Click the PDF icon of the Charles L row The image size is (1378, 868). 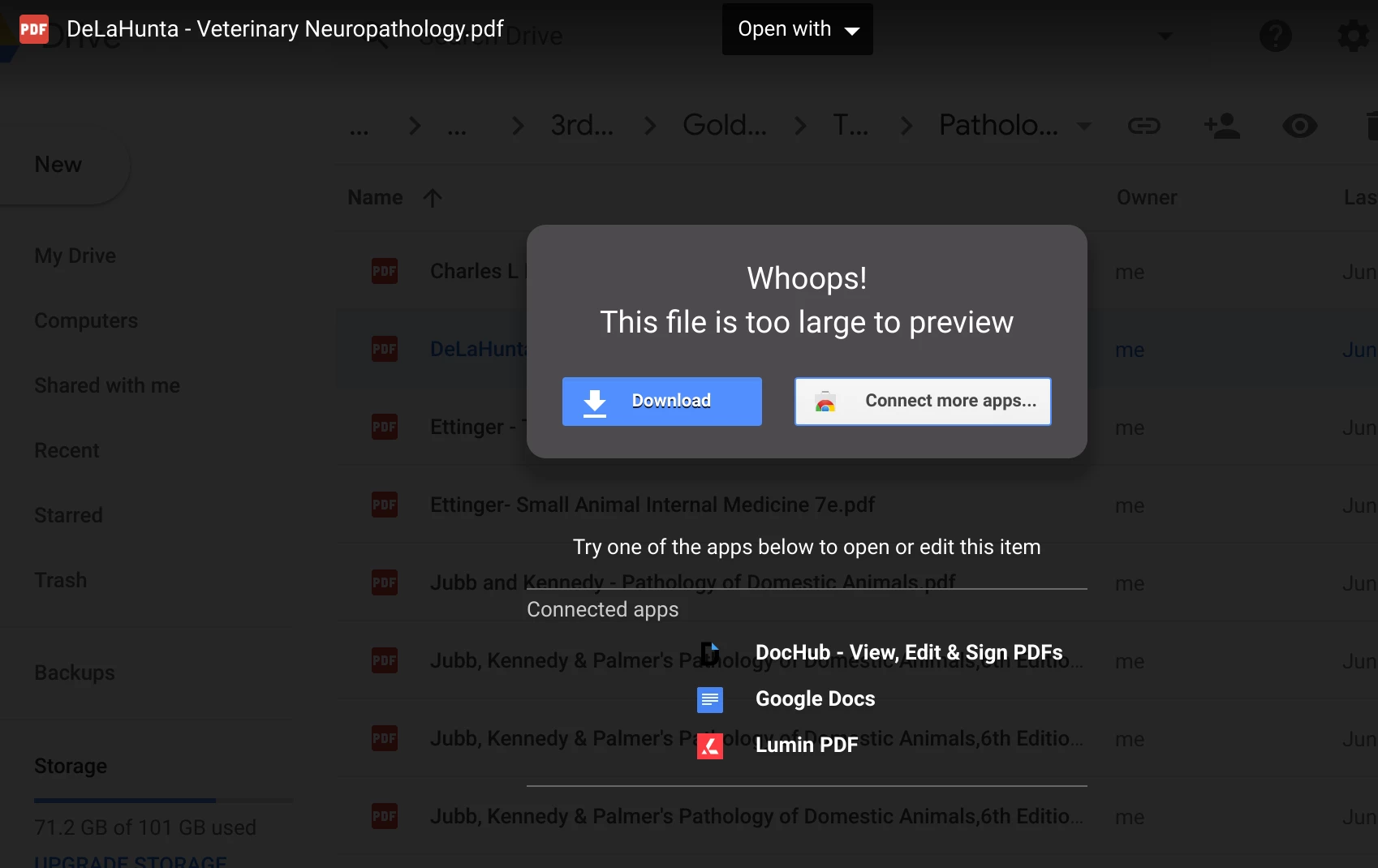(x=385, y=271)
